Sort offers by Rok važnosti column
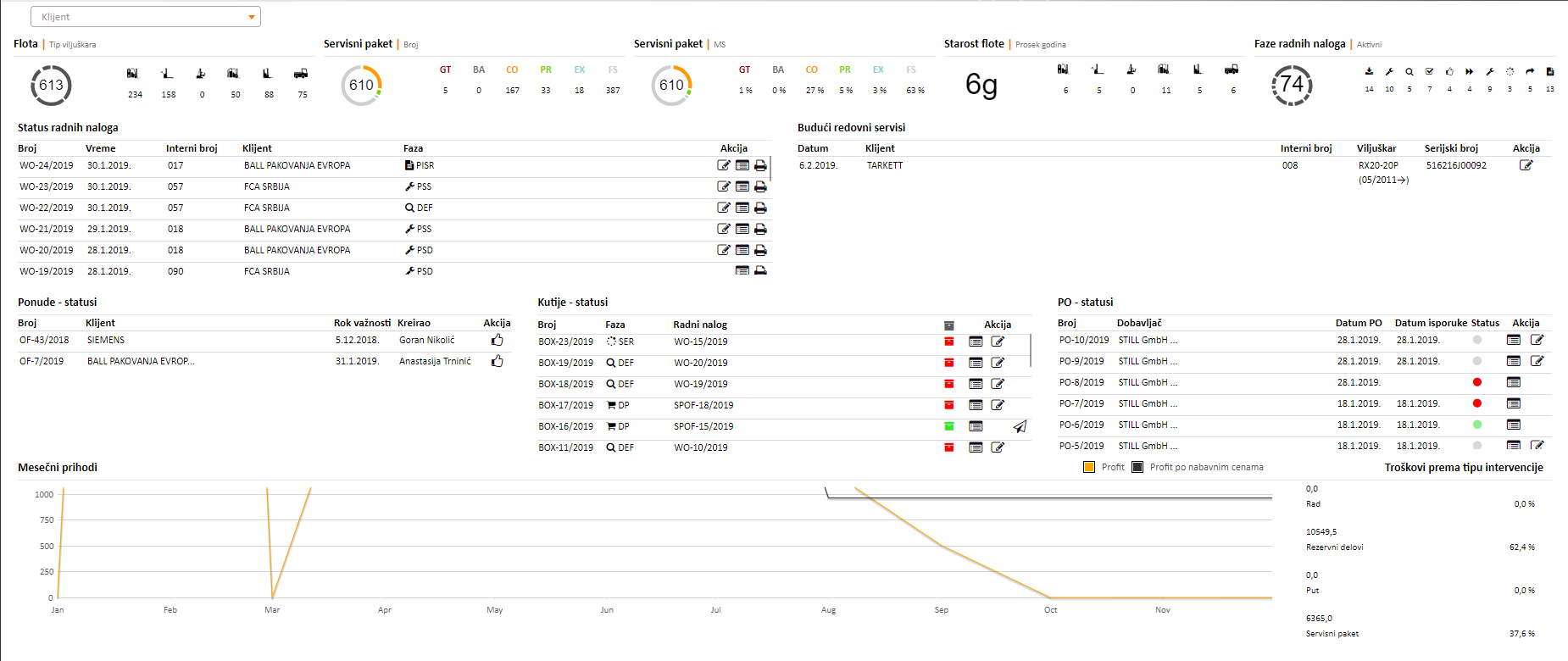The image size is (1568, 661). [x=363, y=323]
